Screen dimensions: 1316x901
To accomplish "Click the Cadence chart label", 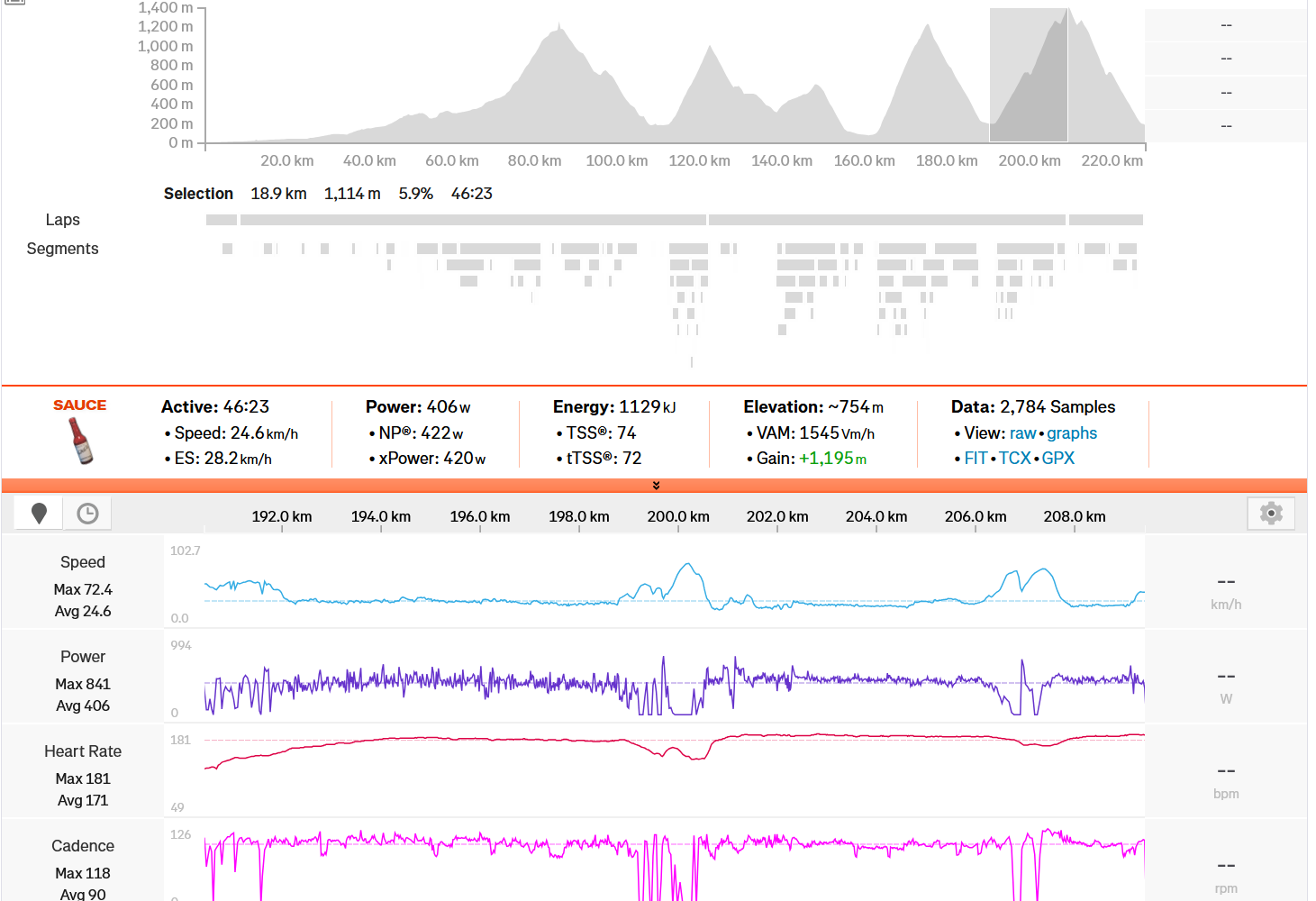I will 83,846.
